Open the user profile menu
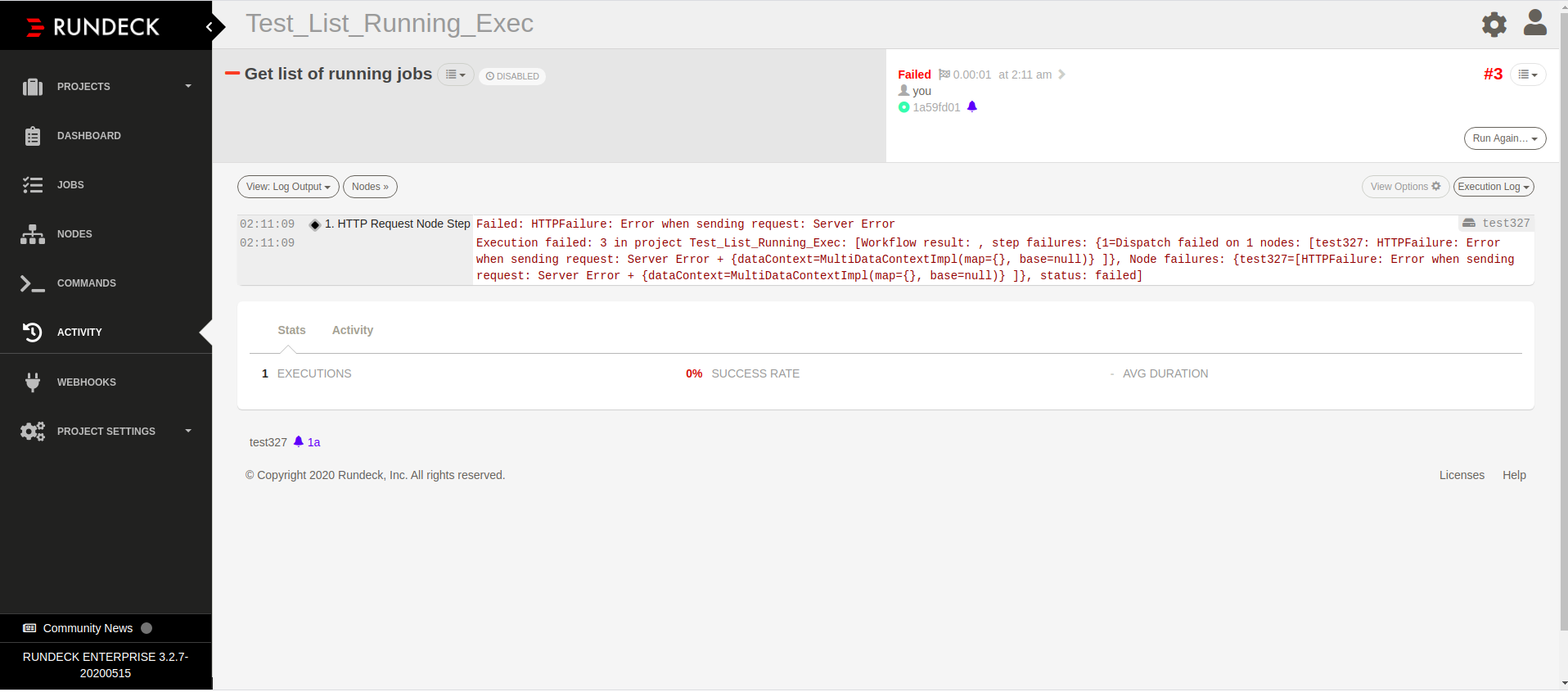Image resolution: width=1568 pixels, height=692 pixels. click(x=1535, y=23)
